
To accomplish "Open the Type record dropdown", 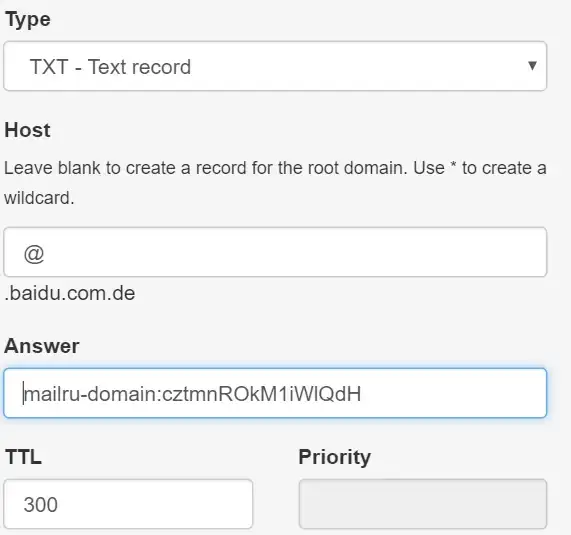I will coord(275,66).
